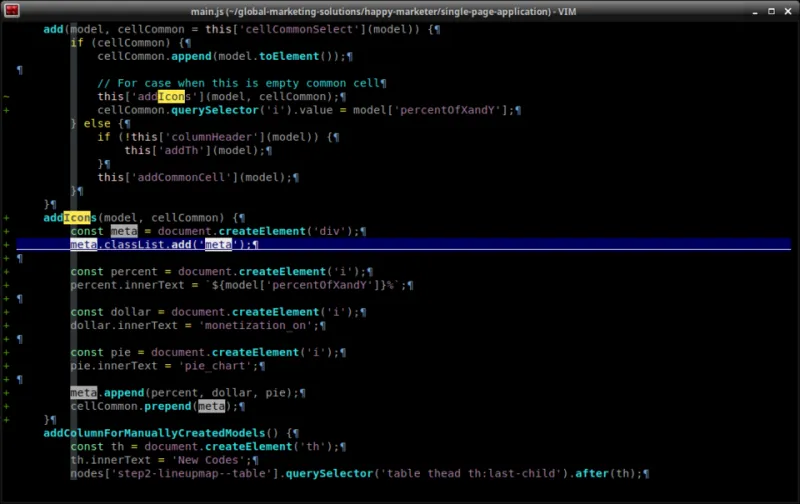Viewport: 800px width, 504px height.
Task: Click the 'cellCommon.prepend(meta);' line
Action: click(x=158, y=406)
